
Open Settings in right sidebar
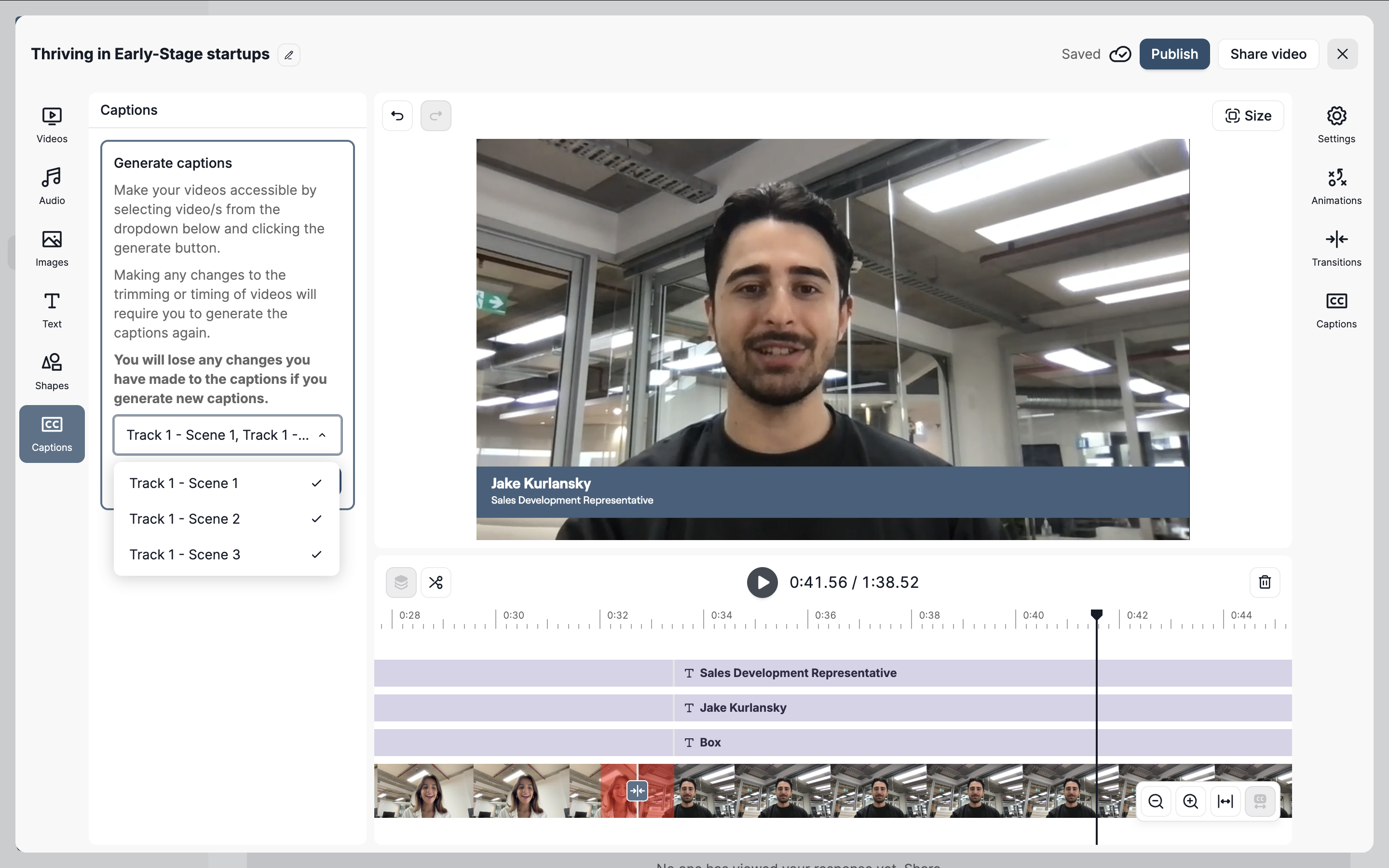pos(1336,125)
